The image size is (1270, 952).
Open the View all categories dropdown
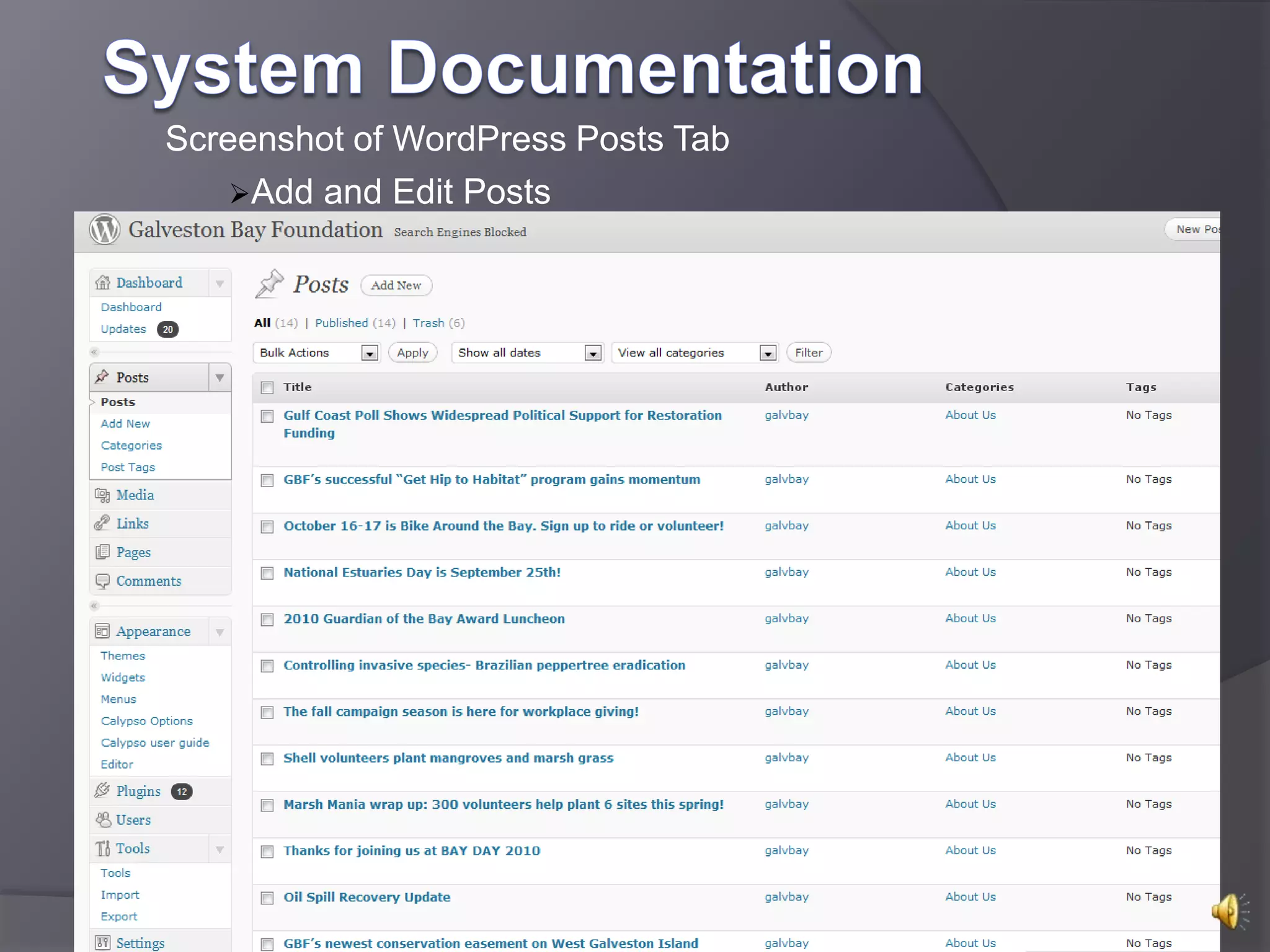(x=695, y=353)
